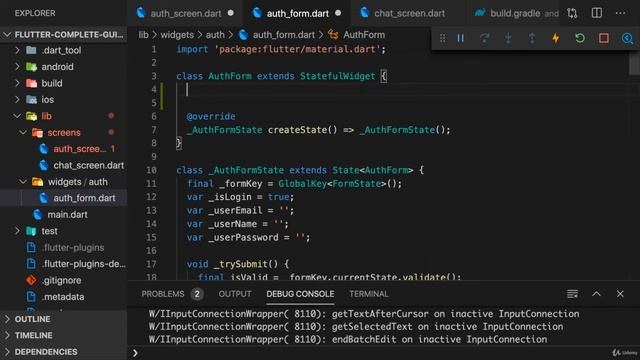This screenshot has height=360, width=640.
Task: Expand the TIMELINE section
Action: tap(63, 335)
